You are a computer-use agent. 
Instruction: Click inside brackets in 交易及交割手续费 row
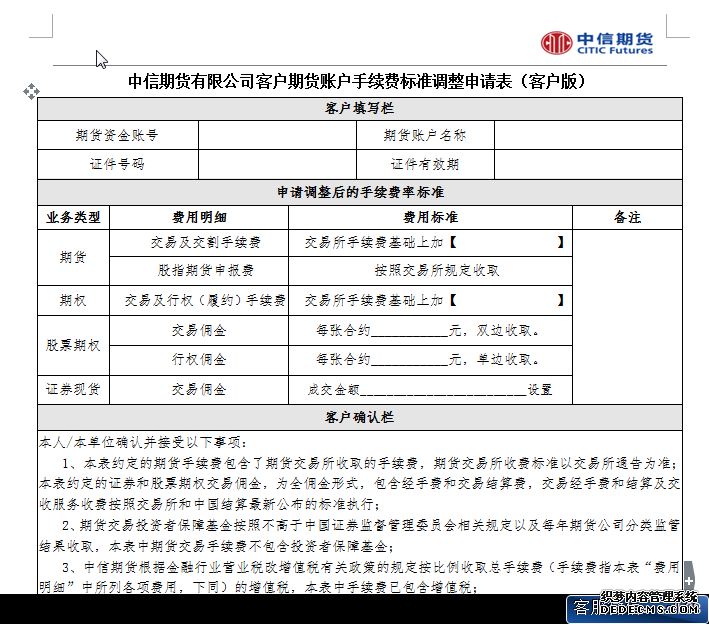pyautogui.click(x=507, y=243)
